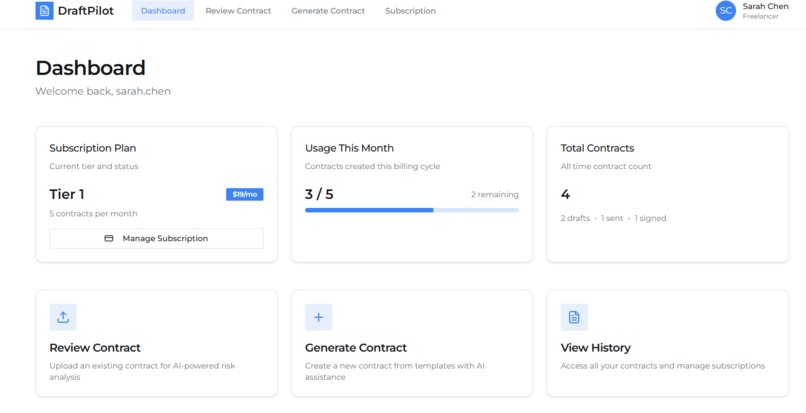Open the Review Contract card title
806x413 pixels.
pyautogui.click(x=95, y=348)
